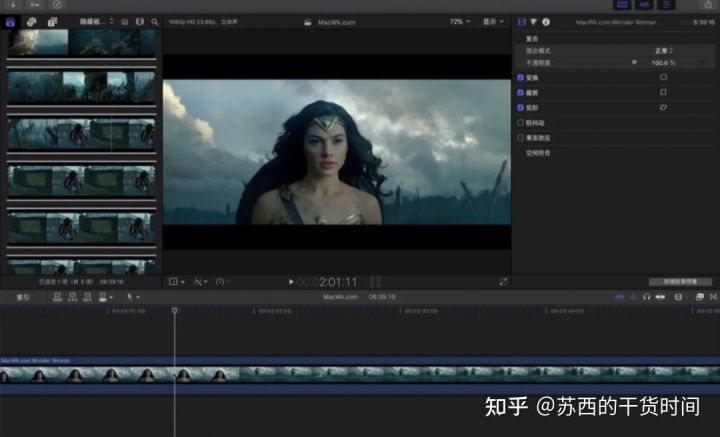Open the retime speedometer dropdown
This screenshot has width=720, height=437.
(223, 282)
